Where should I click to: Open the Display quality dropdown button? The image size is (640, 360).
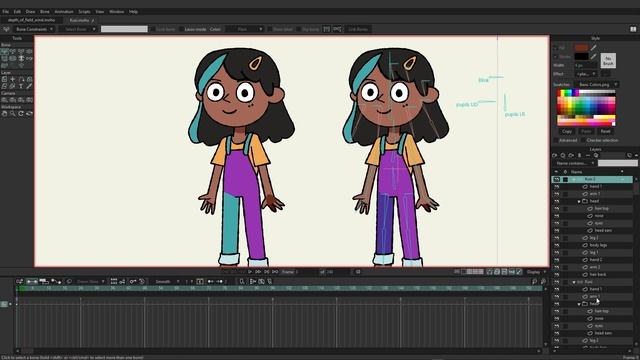(536, 272)
